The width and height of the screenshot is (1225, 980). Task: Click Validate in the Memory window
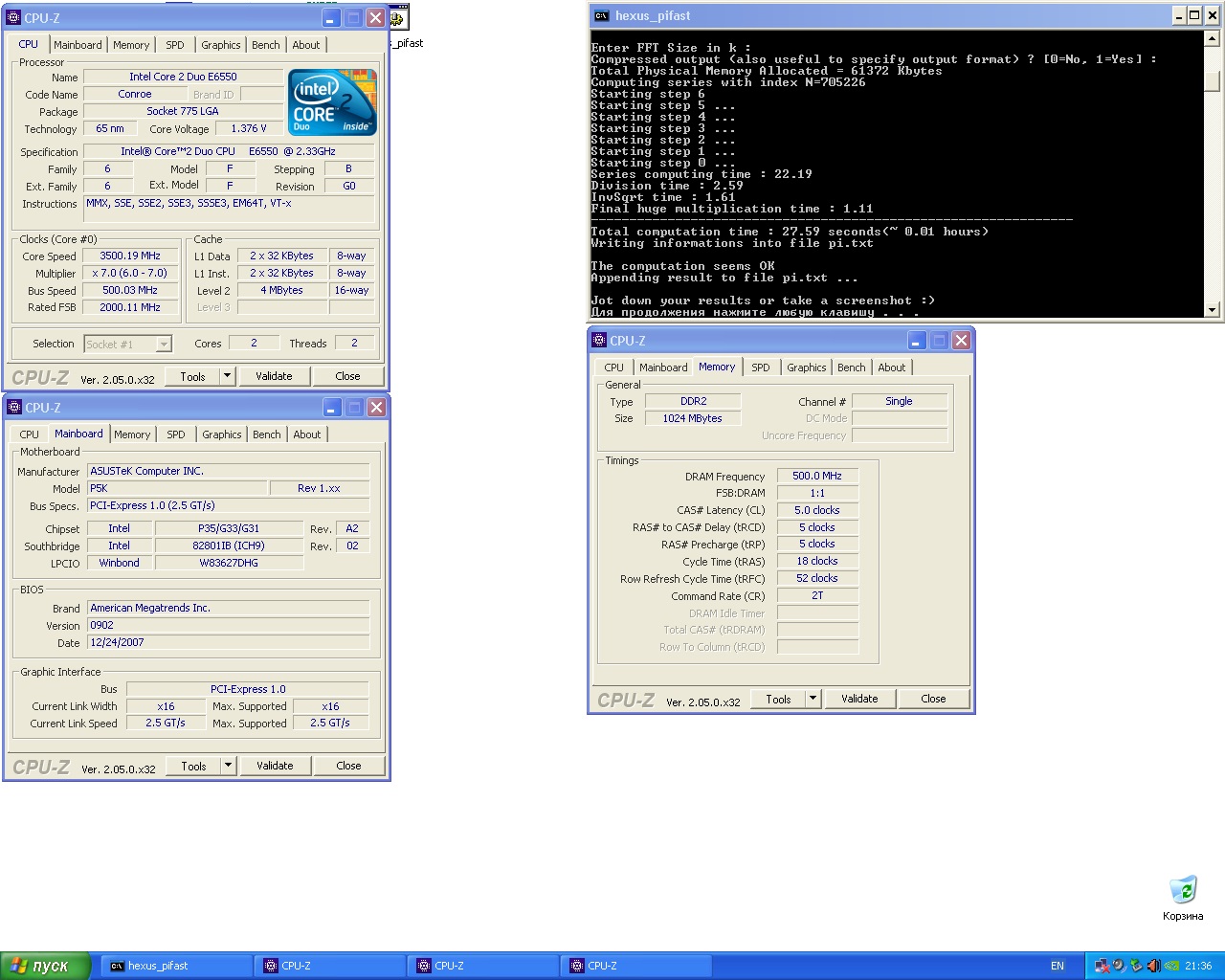coord(859,699)
